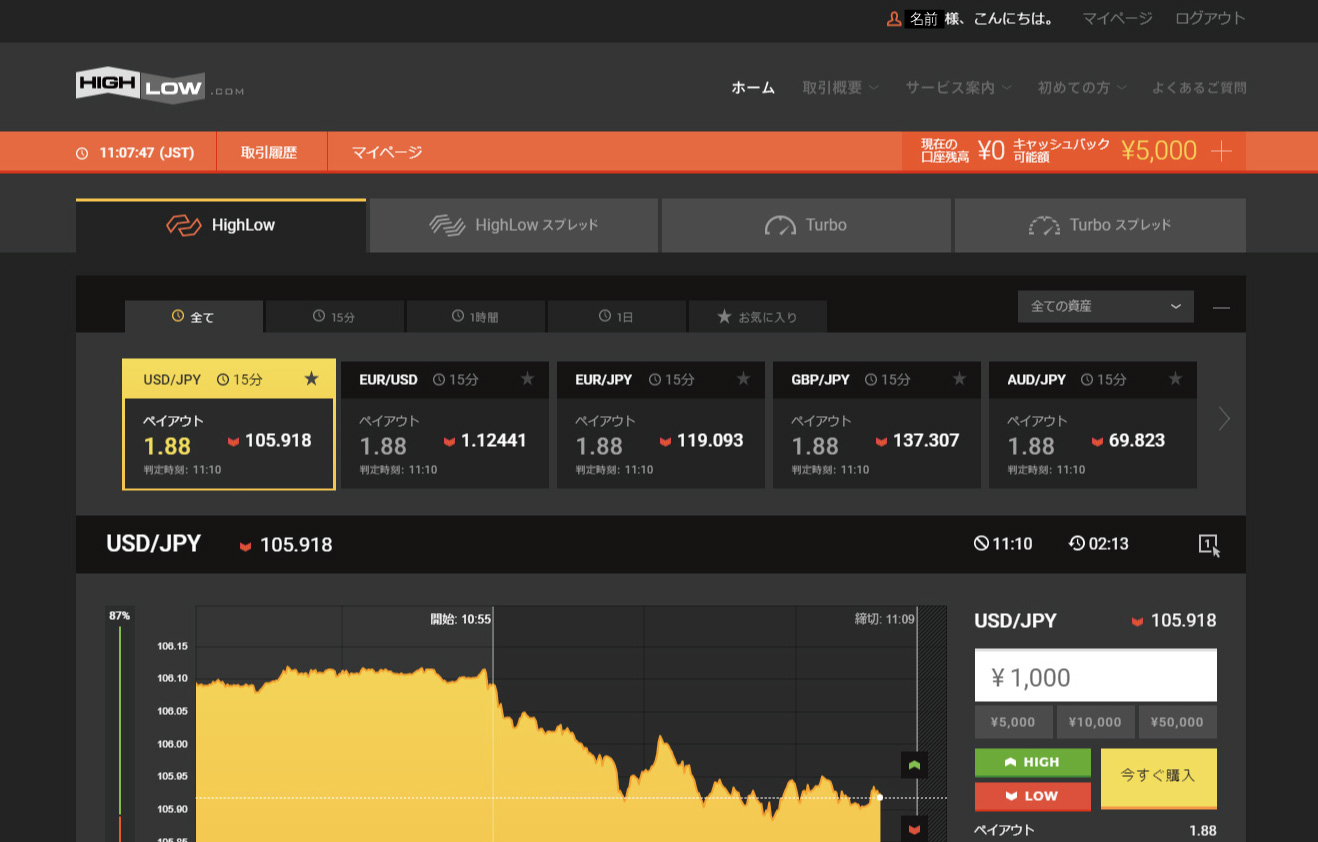The image size is (1318, 842).
Task: Open the 全ての資産 dropdown
Action: (x=1106, y=307)
